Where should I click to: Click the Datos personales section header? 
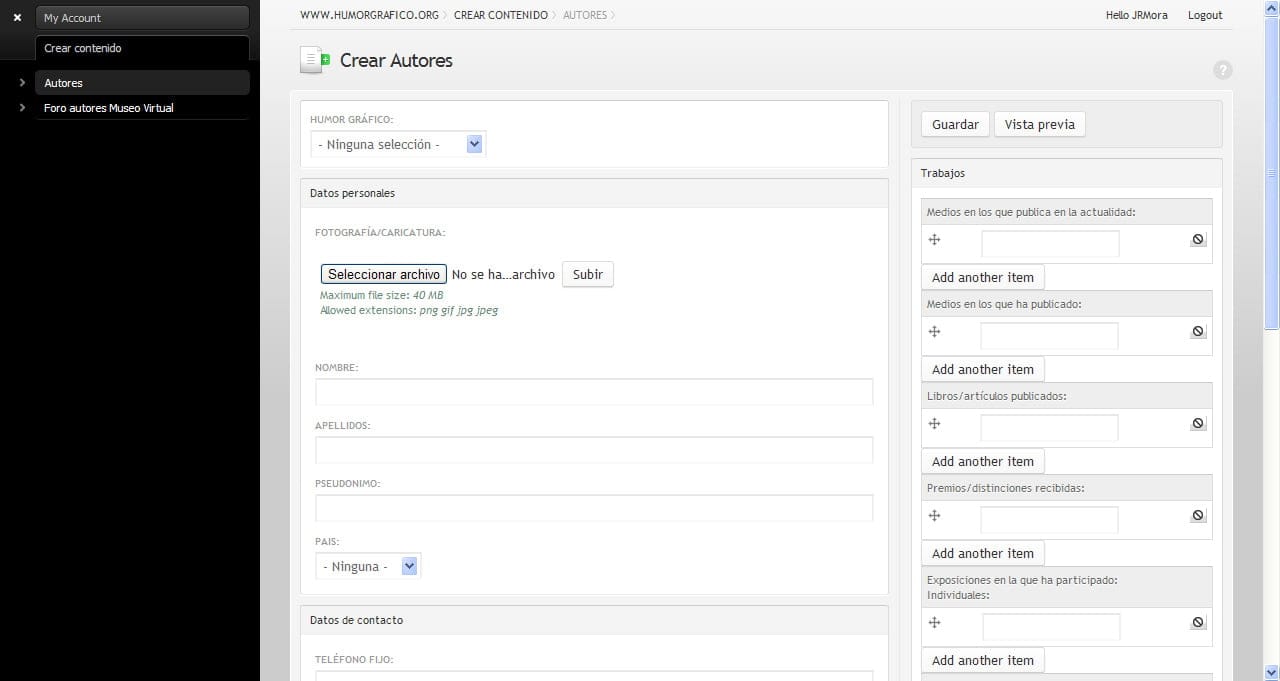pyautogui.click(x=594, y=193)
